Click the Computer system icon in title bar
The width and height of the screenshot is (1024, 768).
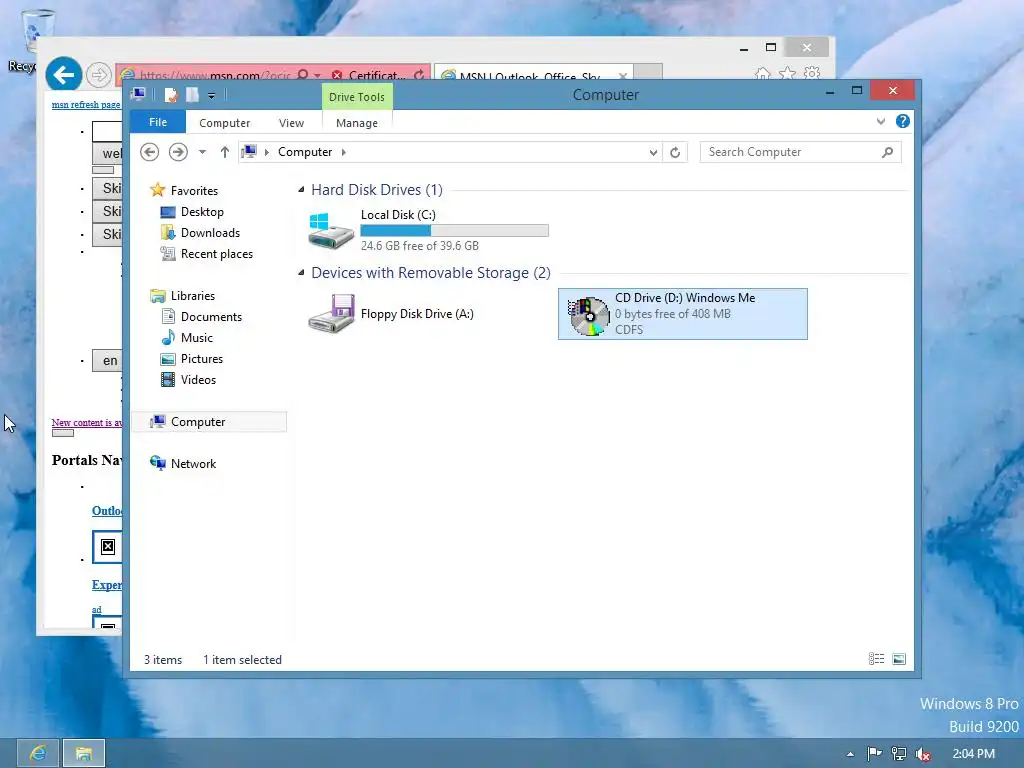coord(138,94)
